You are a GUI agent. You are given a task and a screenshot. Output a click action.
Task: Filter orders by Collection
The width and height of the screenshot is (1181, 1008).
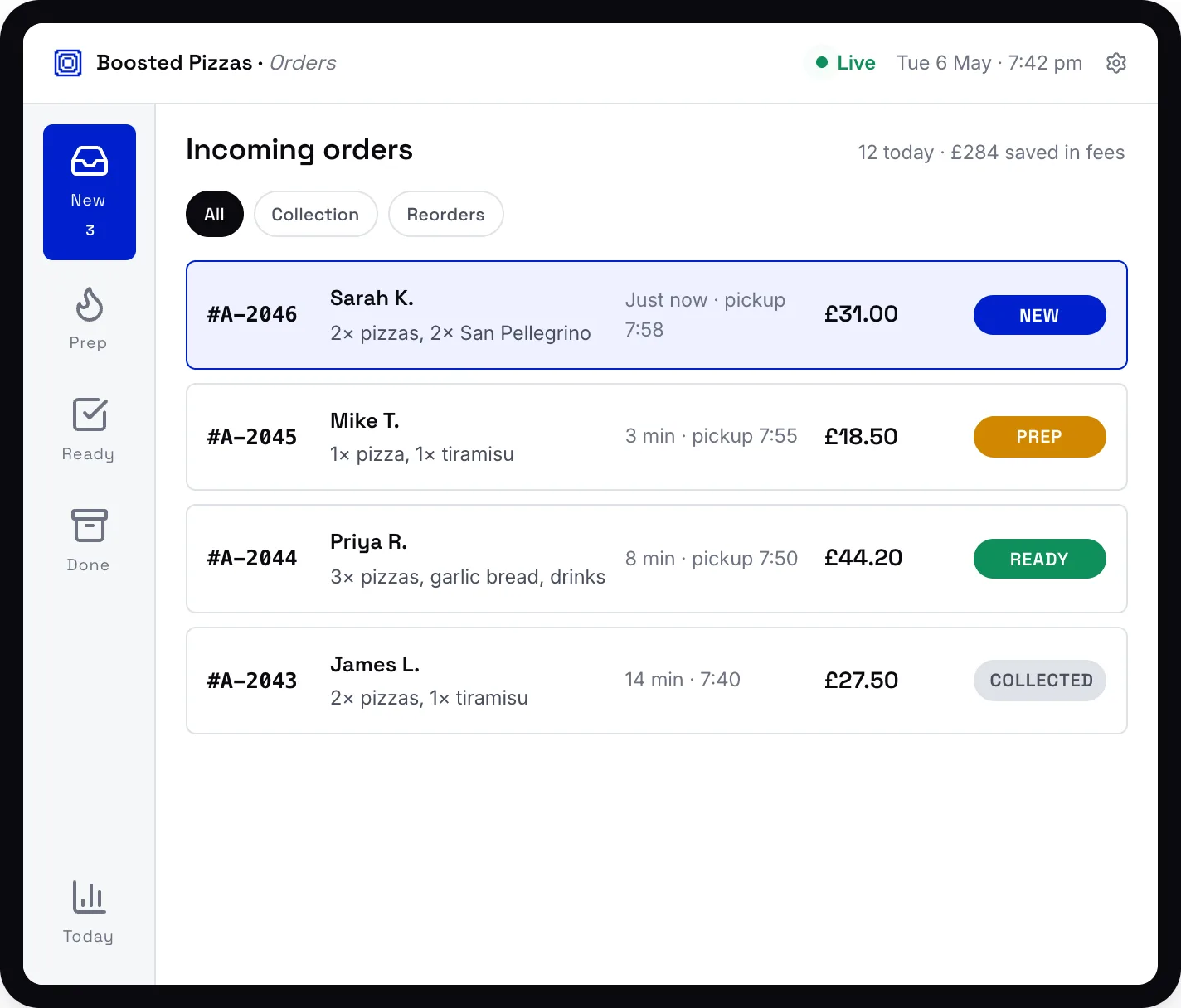pos(316,214)
